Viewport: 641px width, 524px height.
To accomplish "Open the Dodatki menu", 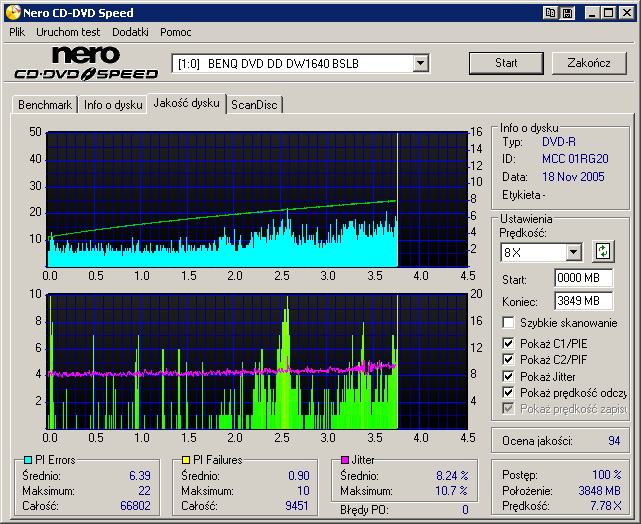I will 130,32.
